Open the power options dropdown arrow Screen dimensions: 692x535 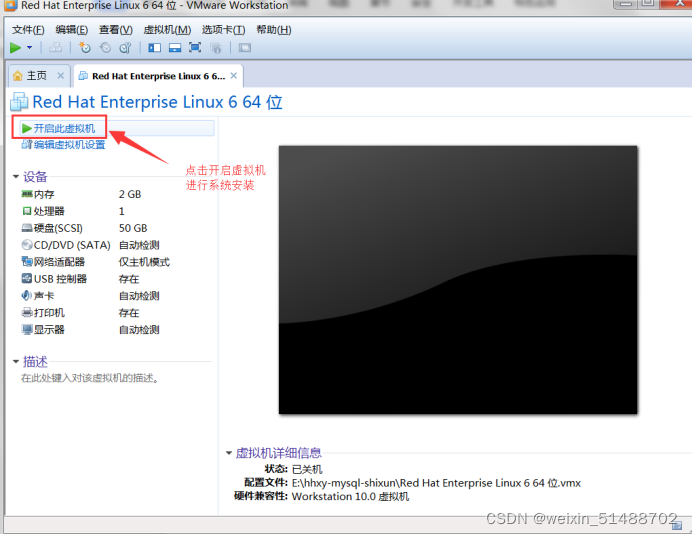pyautogui.click(x=30, y=48)
